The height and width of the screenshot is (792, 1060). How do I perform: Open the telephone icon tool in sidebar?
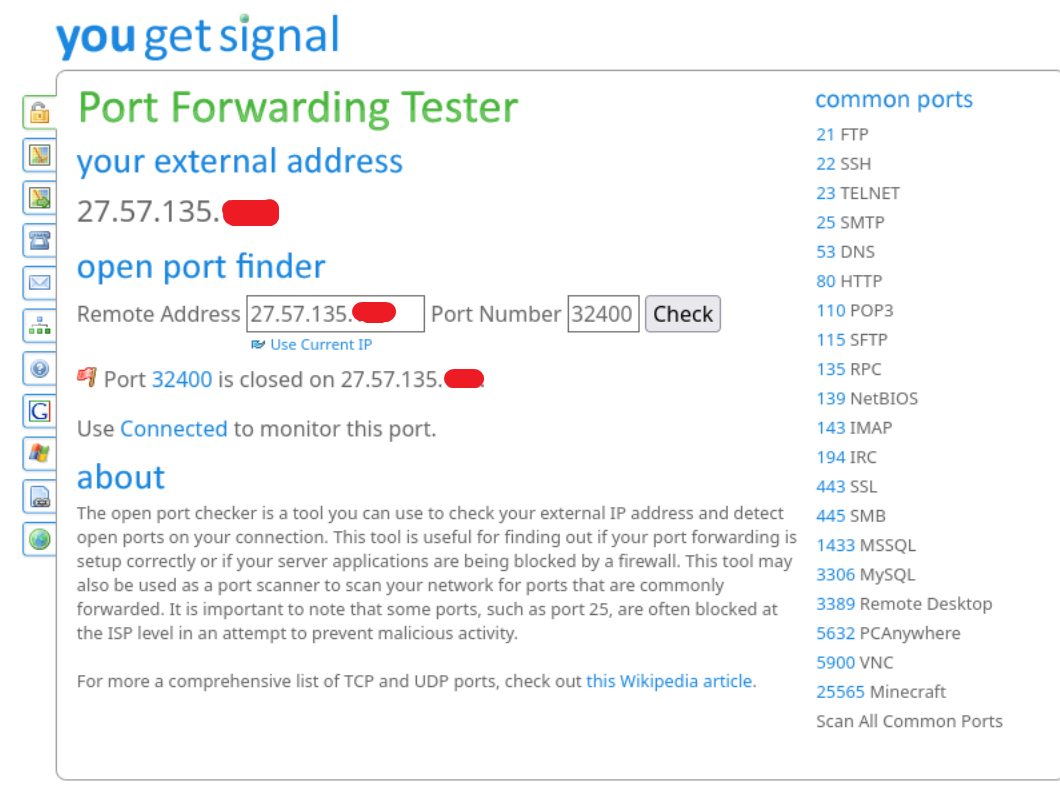click(39, 240)
